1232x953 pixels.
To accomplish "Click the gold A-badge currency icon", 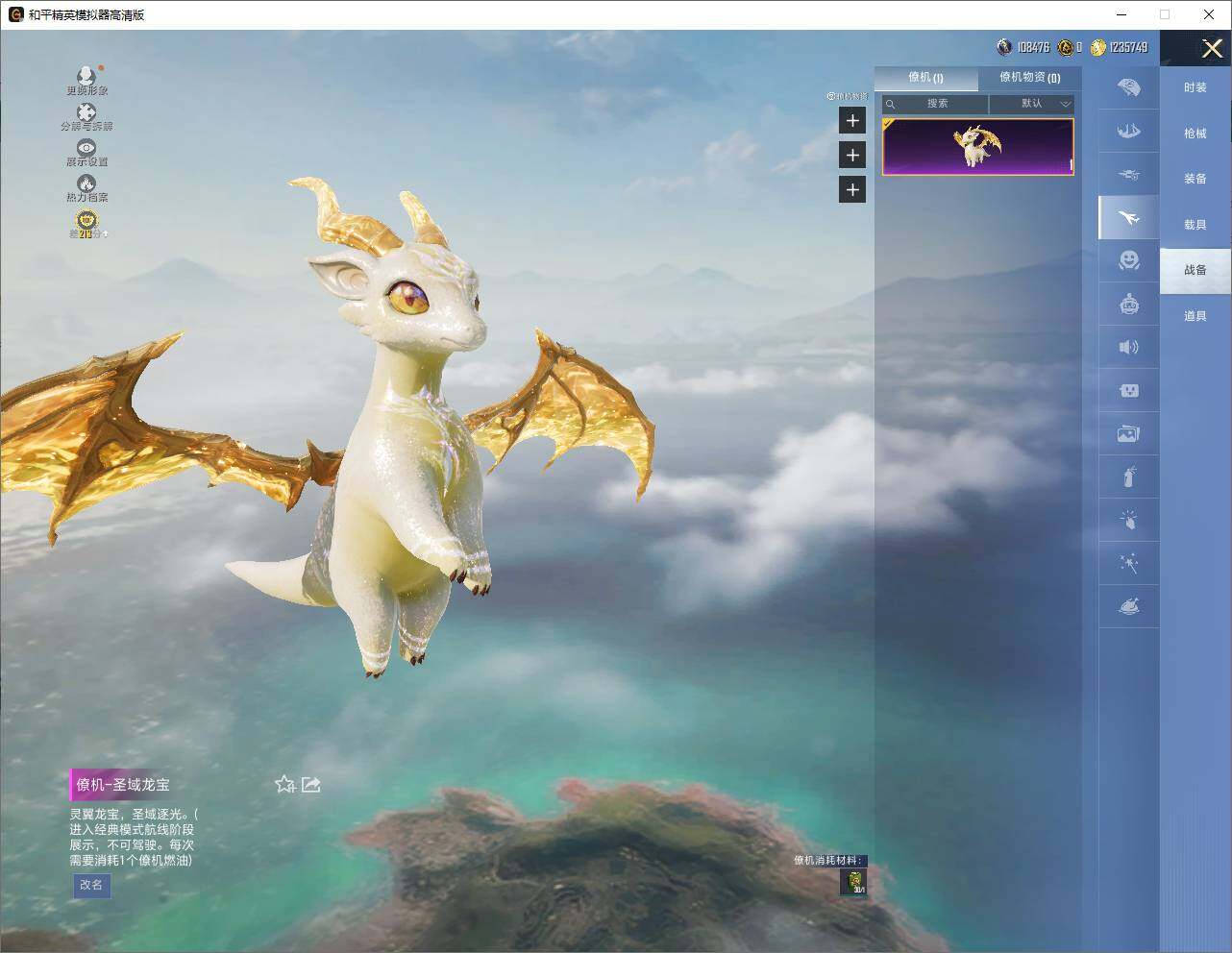I will pos(1065,47).
